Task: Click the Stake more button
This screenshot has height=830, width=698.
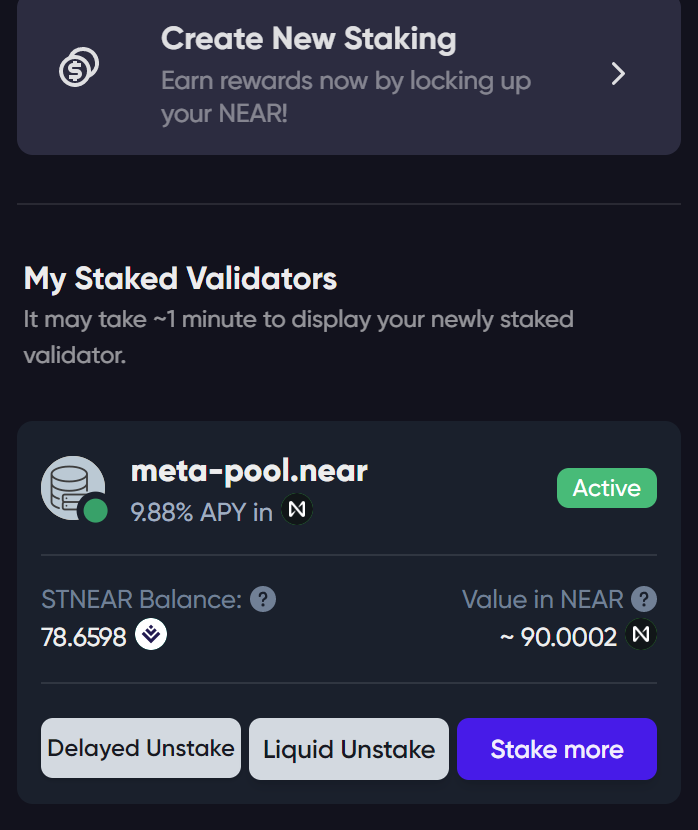Action: click(557, 749)
